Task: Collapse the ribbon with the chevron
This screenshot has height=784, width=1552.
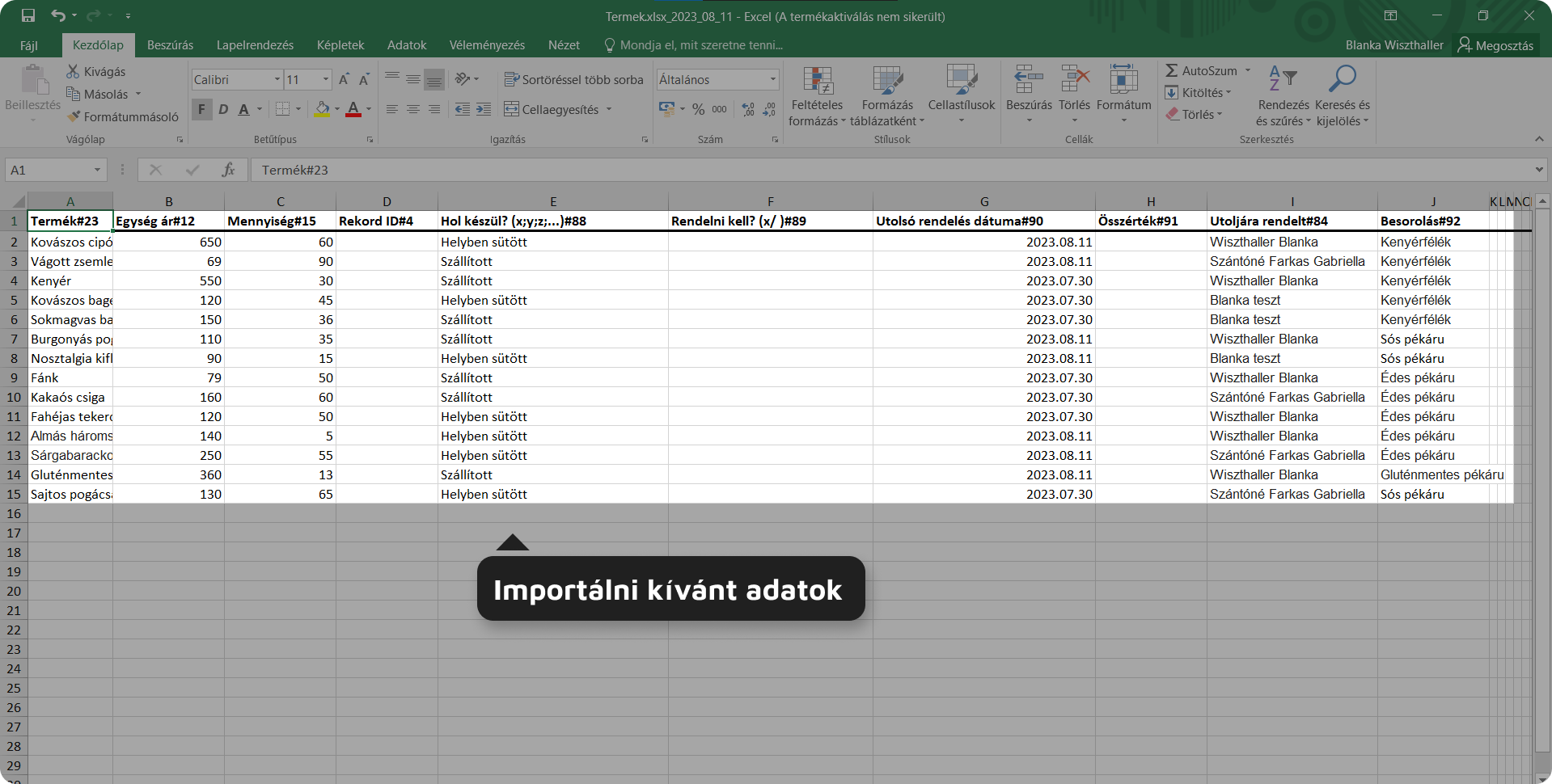Action: click(1538, 139)
